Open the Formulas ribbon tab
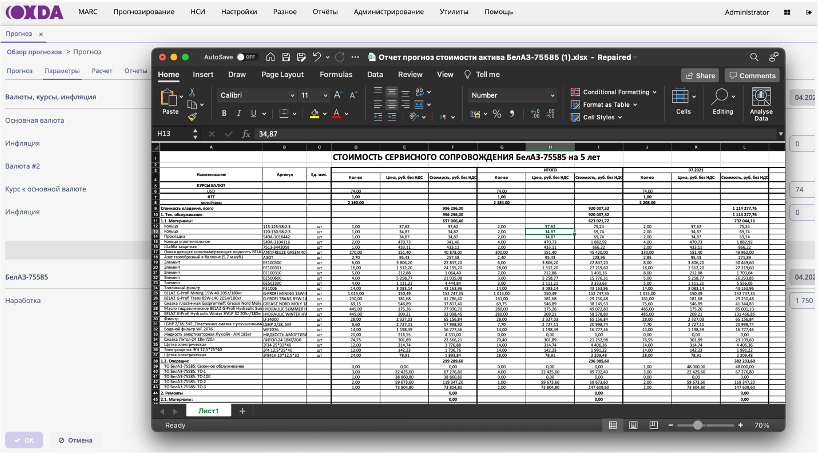Viewport: 818px width, 454px height. [336, 75]
